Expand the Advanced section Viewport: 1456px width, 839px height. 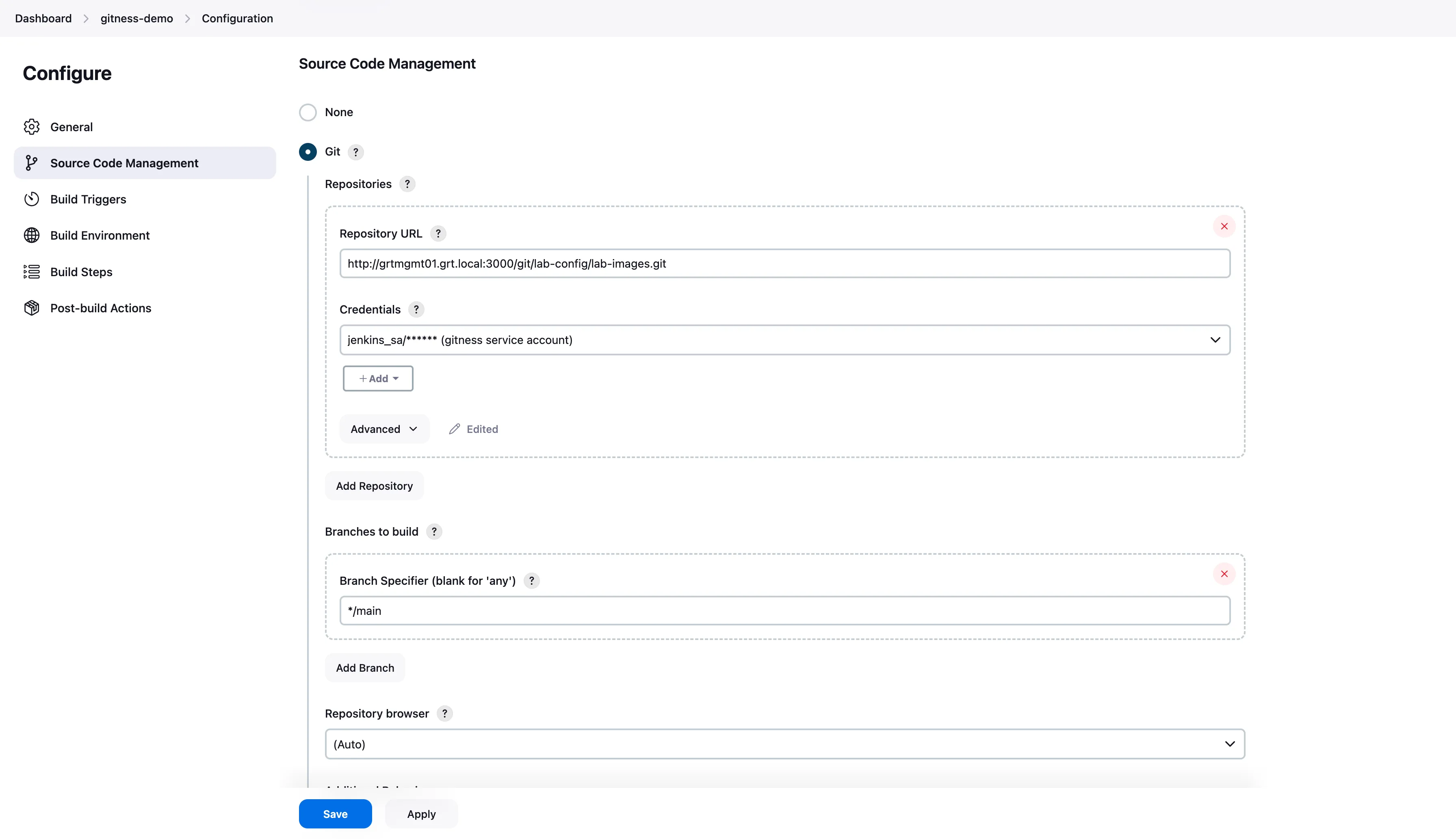click(384, 429)
